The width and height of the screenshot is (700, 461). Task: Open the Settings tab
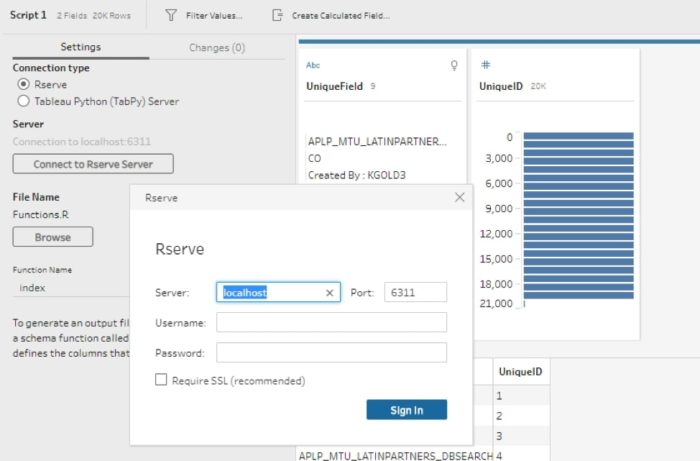tap(80, 47)
